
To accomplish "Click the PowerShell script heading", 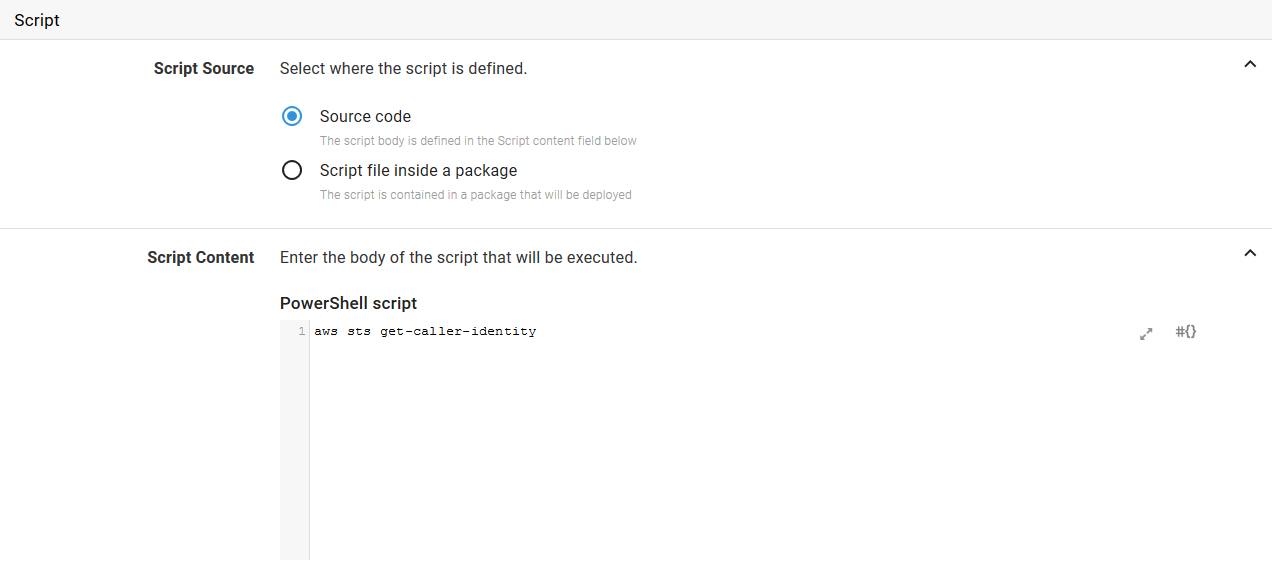I will (x=348, y=303).
